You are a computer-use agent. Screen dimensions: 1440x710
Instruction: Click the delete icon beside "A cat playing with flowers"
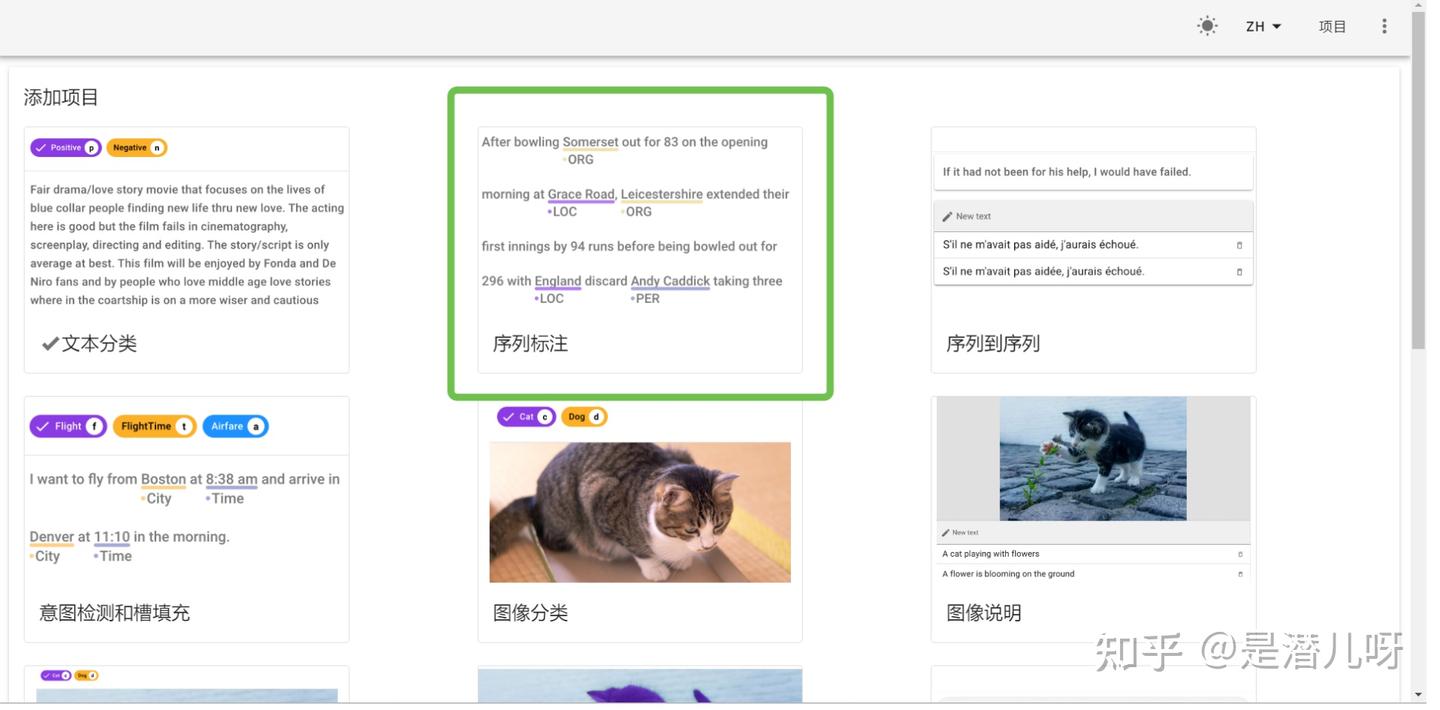1239,553
